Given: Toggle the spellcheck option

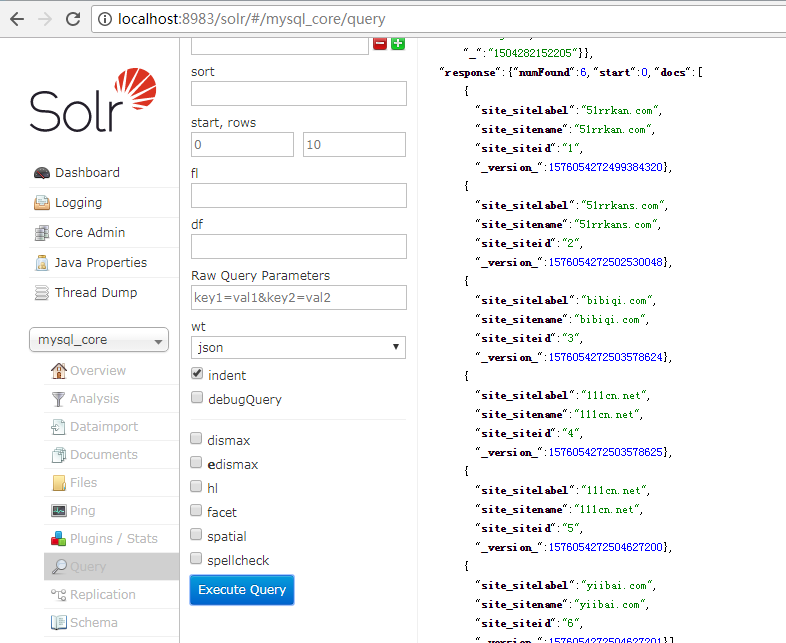Looking at the screenshot, I should (197, 560).
